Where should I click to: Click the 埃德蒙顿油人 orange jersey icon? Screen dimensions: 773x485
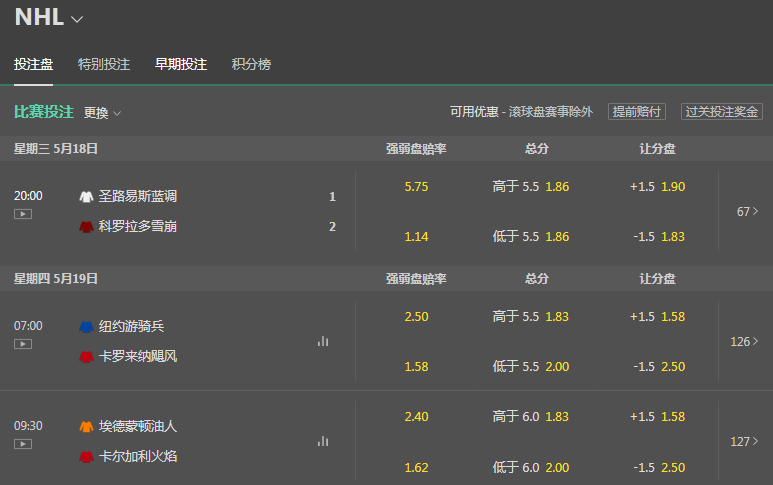(86, 427)
